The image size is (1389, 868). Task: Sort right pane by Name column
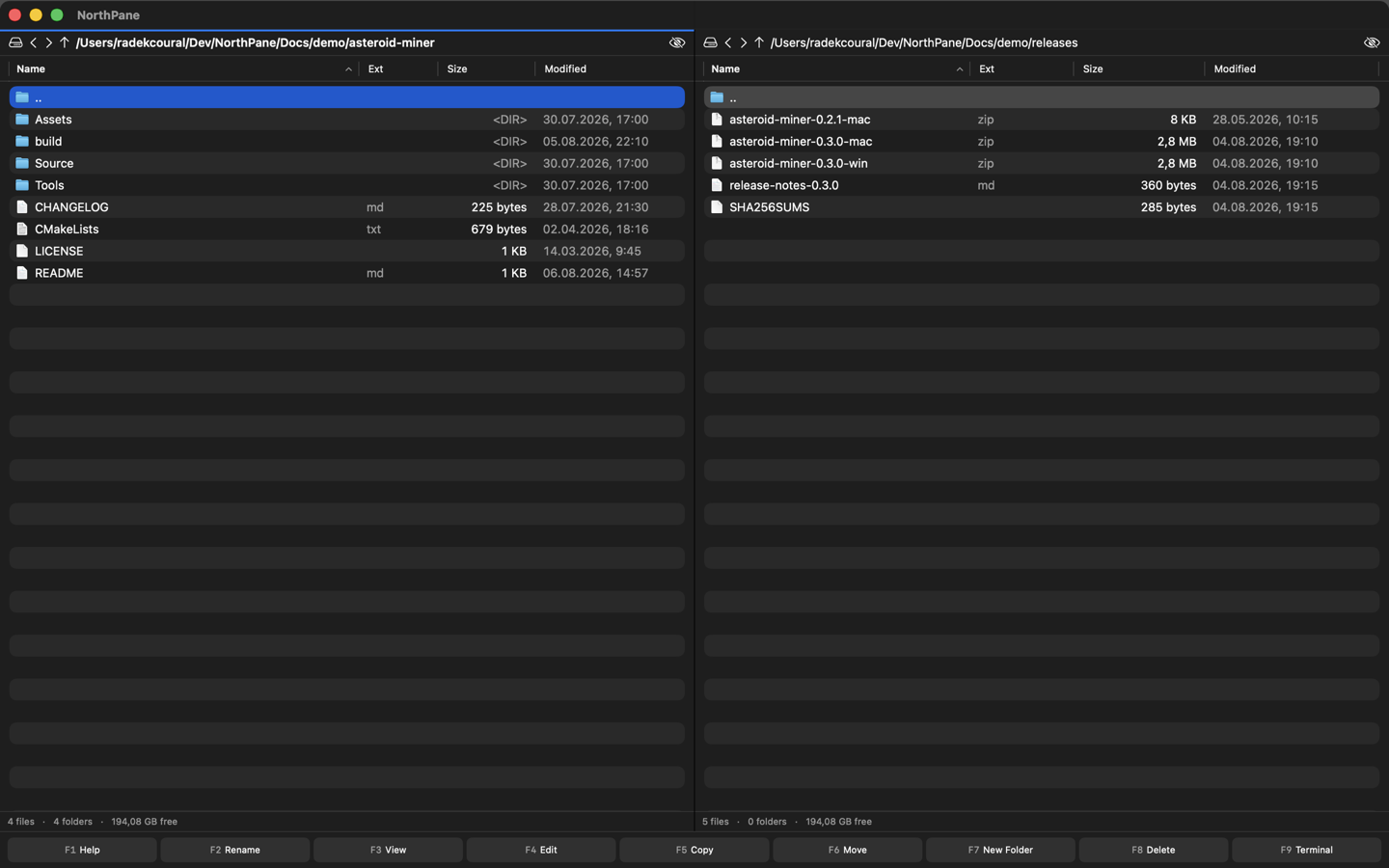click(x=836, y=68)
